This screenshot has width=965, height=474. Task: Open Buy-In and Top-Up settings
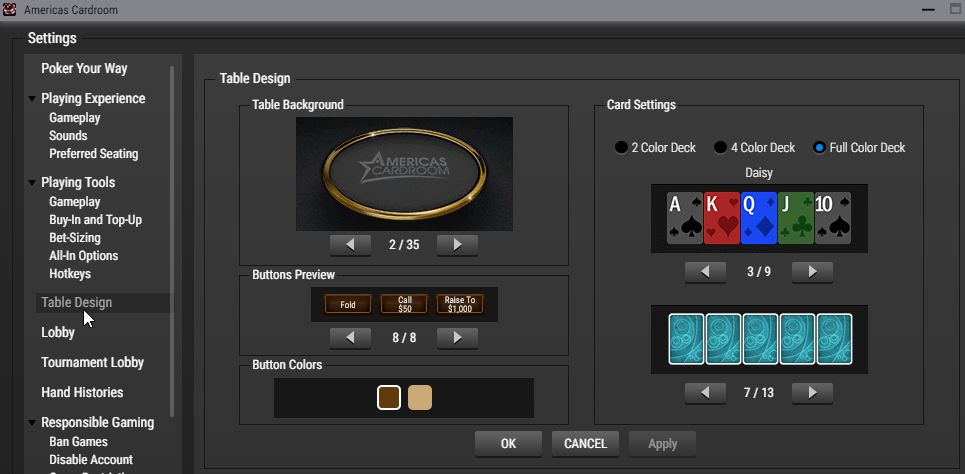(x=95, y=219)
